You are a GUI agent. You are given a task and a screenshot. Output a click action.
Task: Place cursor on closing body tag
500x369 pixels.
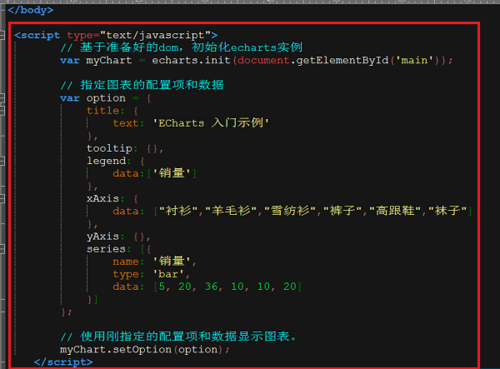tap(30, 10)
